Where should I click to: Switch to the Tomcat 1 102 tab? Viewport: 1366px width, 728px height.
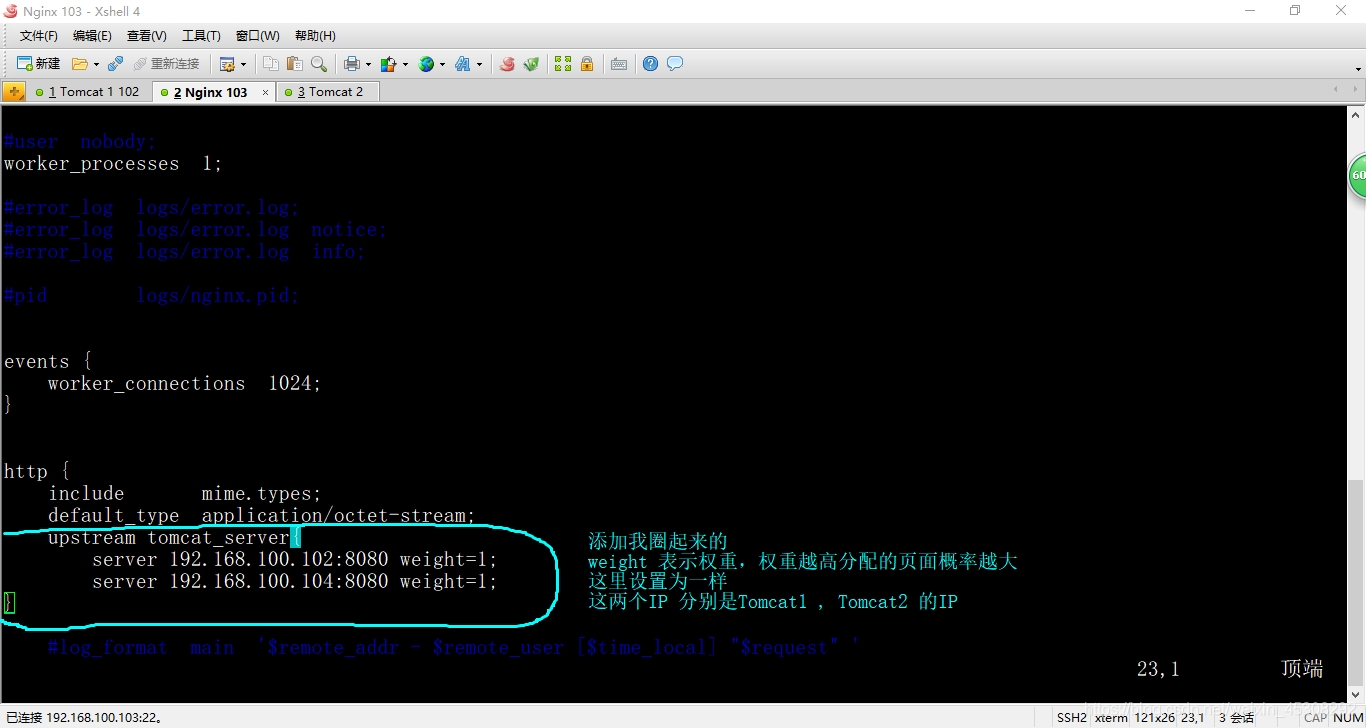click(90, 92)
